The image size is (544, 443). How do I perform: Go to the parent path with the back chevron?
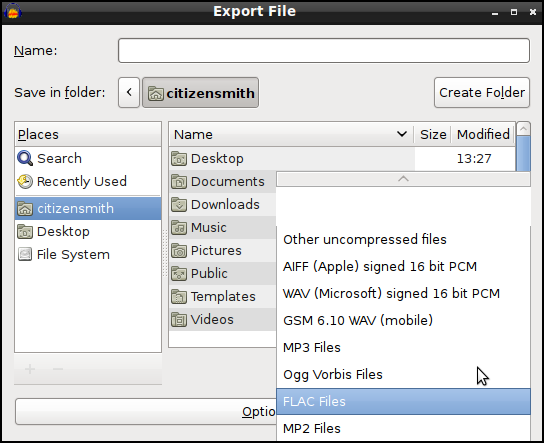[x=129, y=93]
